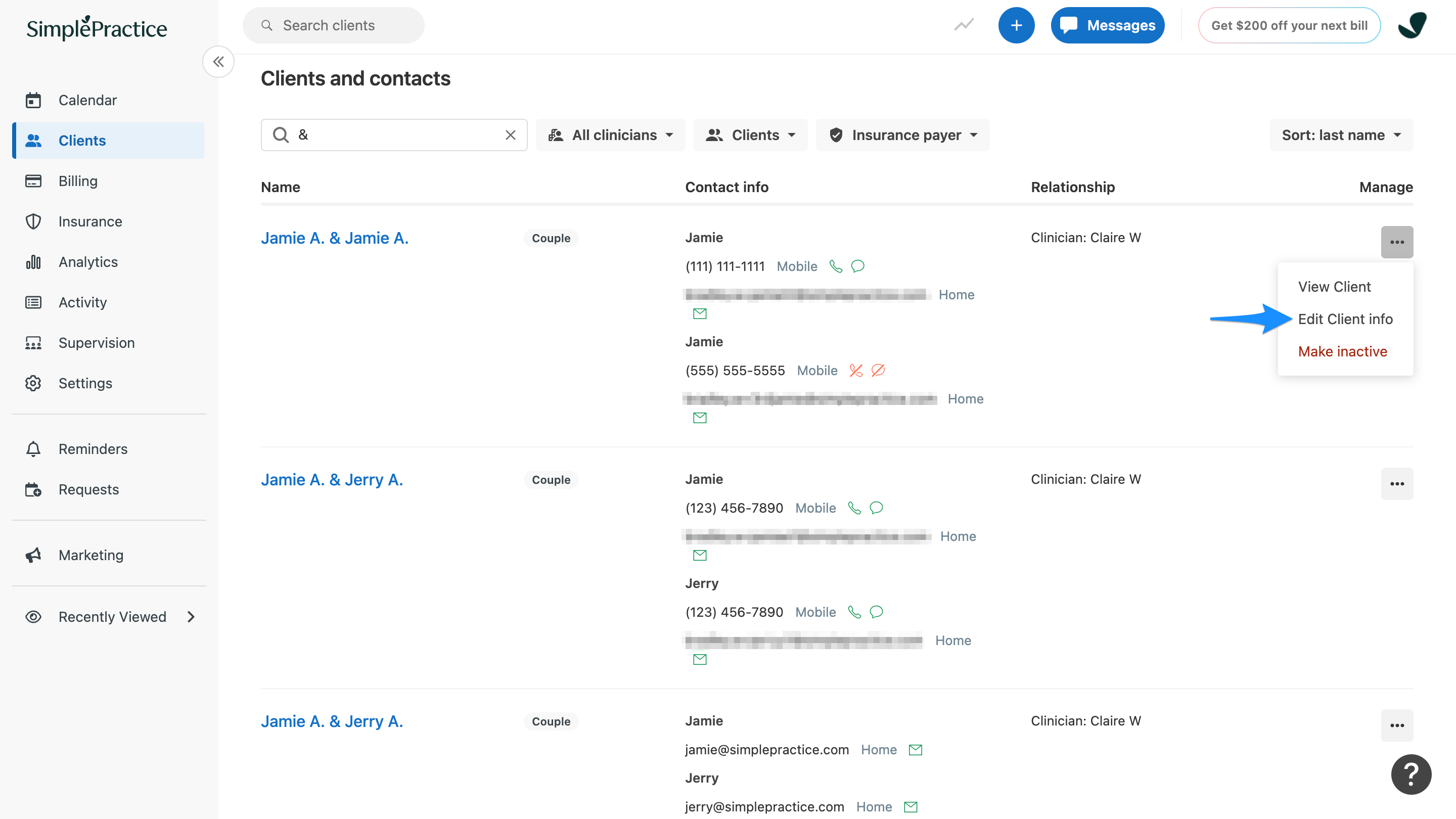Click the jamie@simplepractice.com email address
Viewport: 1456px width, 819px height.
tap(767, 750)
